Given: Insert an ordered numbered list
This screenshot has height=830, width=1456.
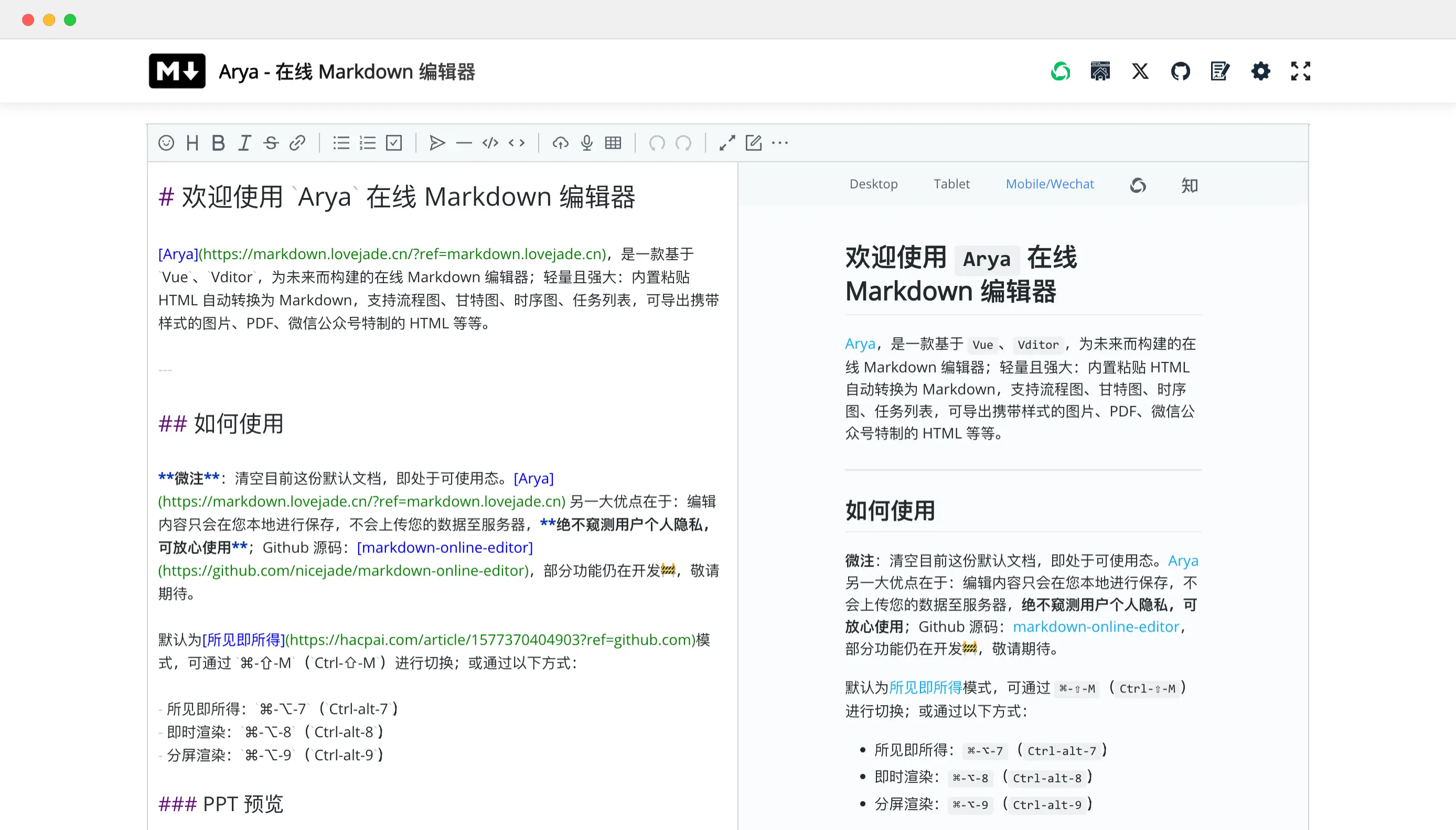Looking at the screenshot, I should [368, 143].
